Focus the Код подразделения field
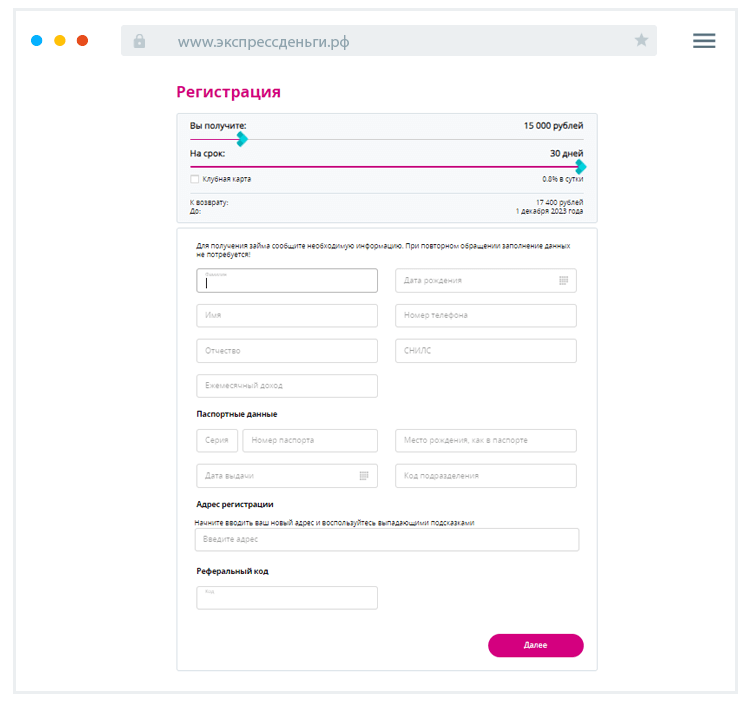Image resolution: width=751 pixels, height=709 pixels. pos(486,476)
